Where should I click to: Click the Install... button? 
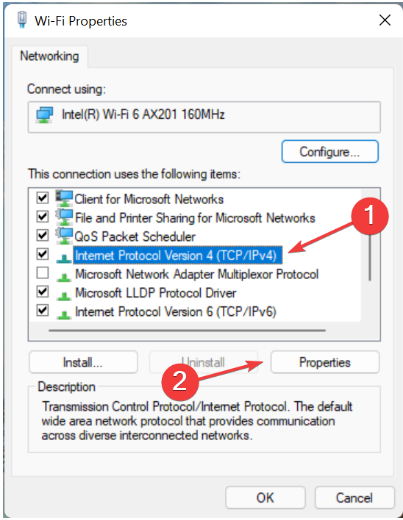click(x=83, y=362)
